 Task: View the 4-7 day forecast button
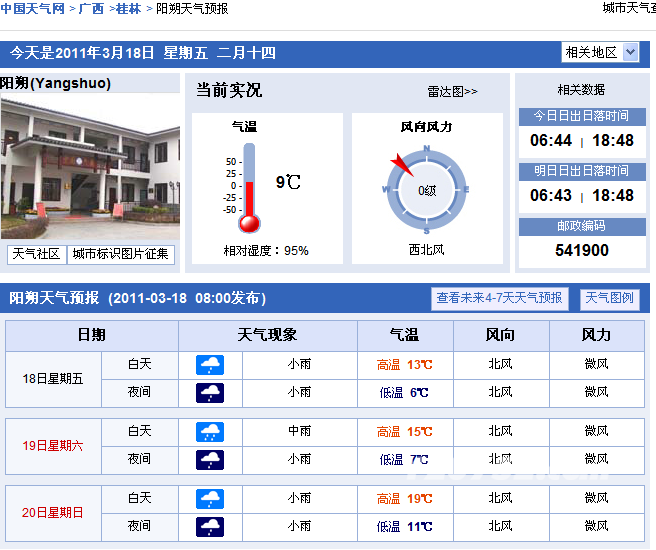[x=500, y=298]
